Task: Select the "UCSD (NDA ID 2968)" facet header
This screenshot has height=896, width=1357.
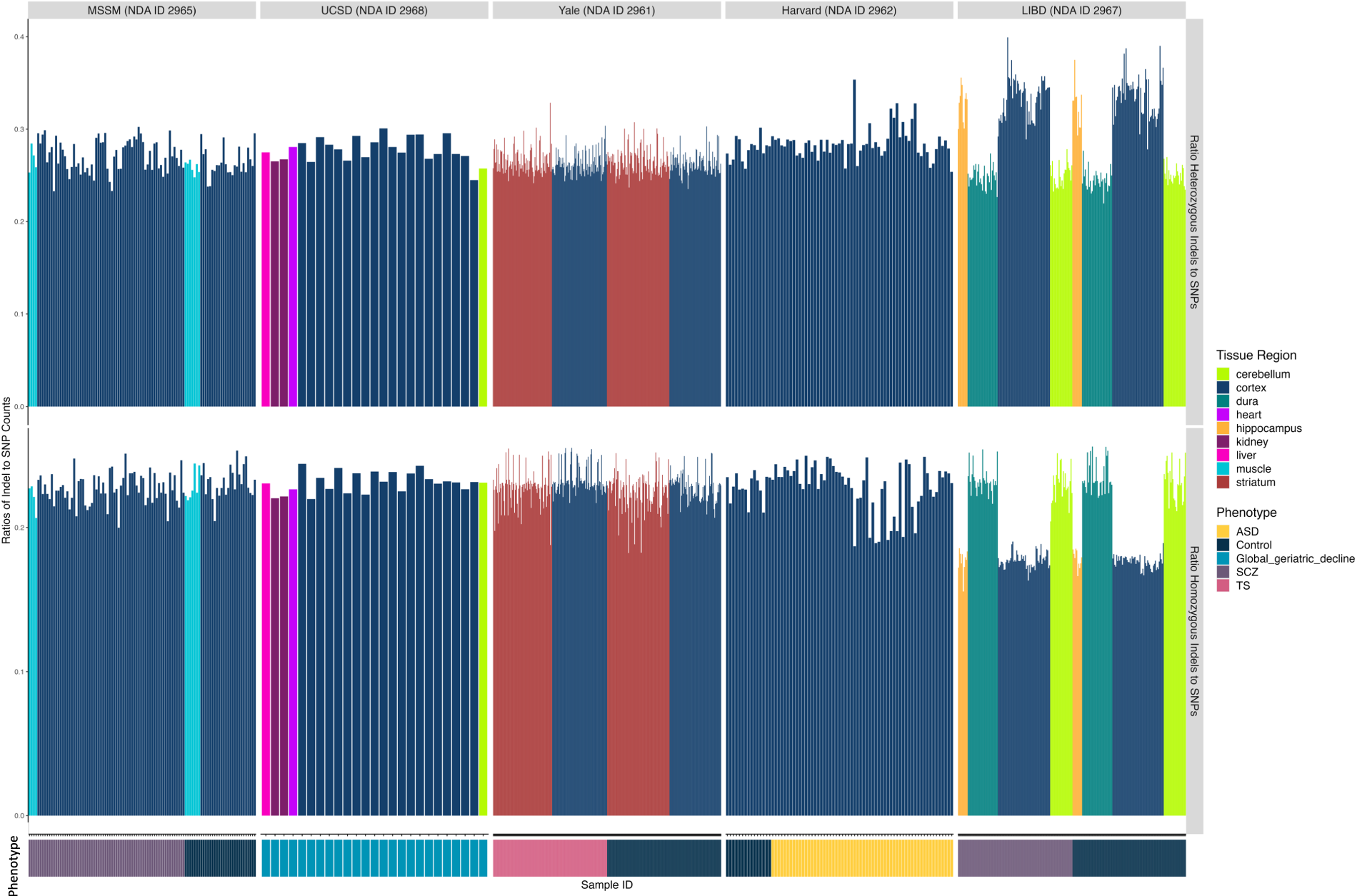Action: click(x=374, y=10)
